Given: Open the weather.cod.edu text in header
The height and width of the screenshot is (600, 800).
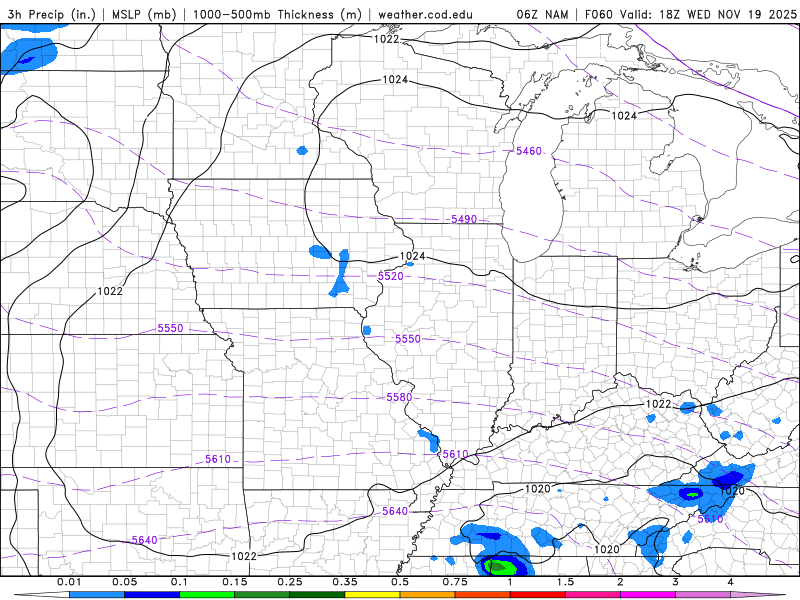Looking at the screenshot, I should coord(425,14).
